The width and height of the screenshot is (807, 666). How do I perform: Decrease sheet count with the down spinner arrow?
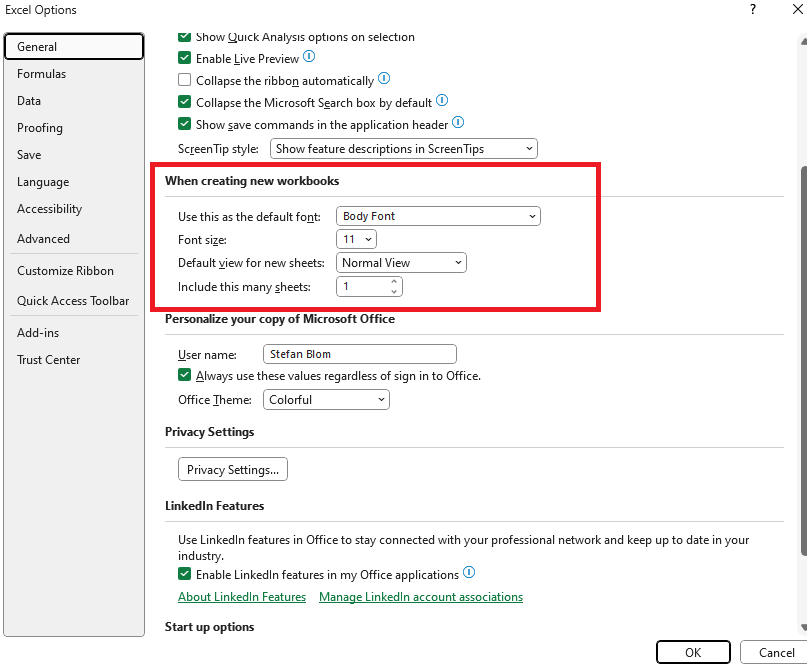click(394, 291)
